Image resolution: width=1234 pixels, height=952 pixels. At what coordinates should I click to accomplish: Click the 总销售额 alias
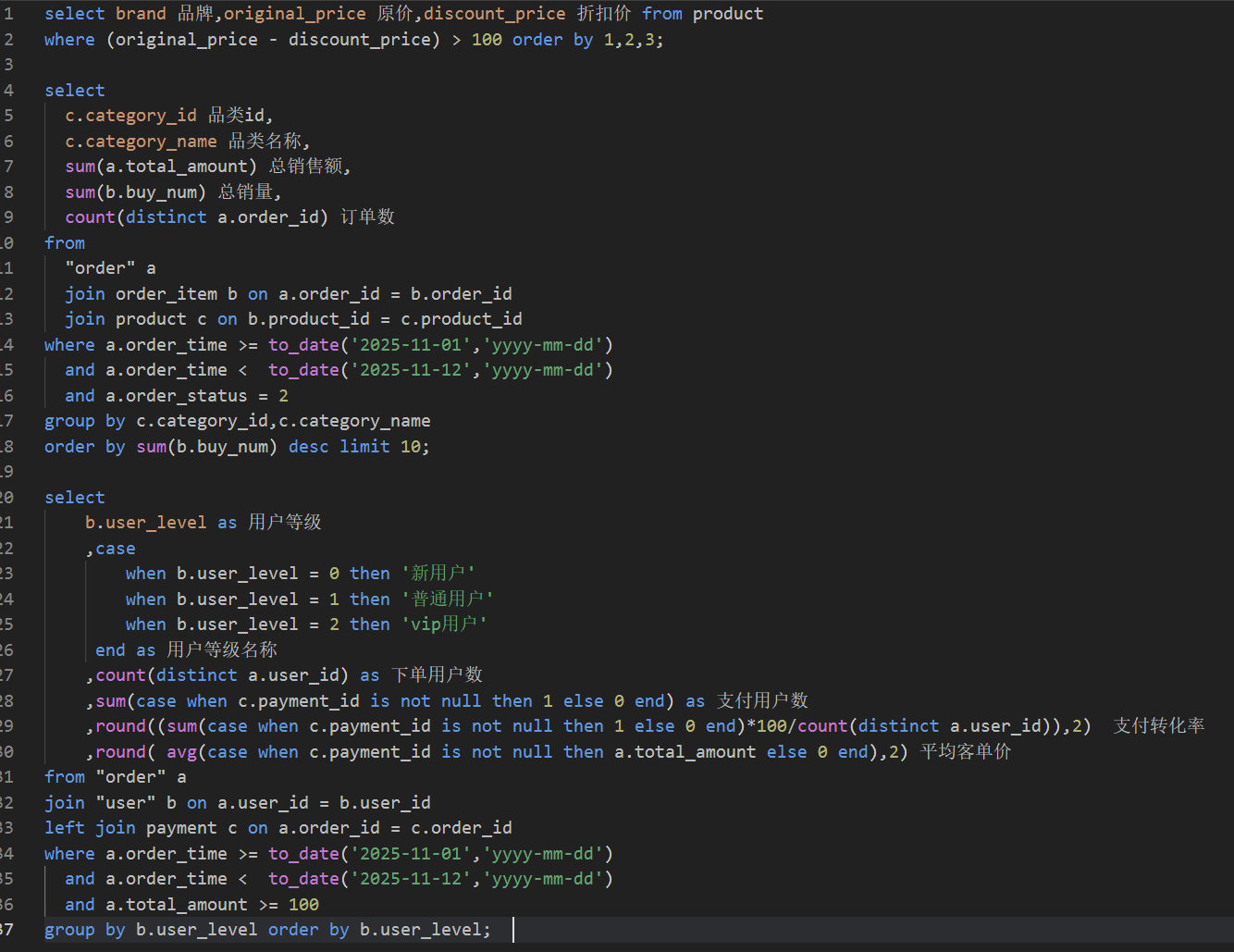305,167
